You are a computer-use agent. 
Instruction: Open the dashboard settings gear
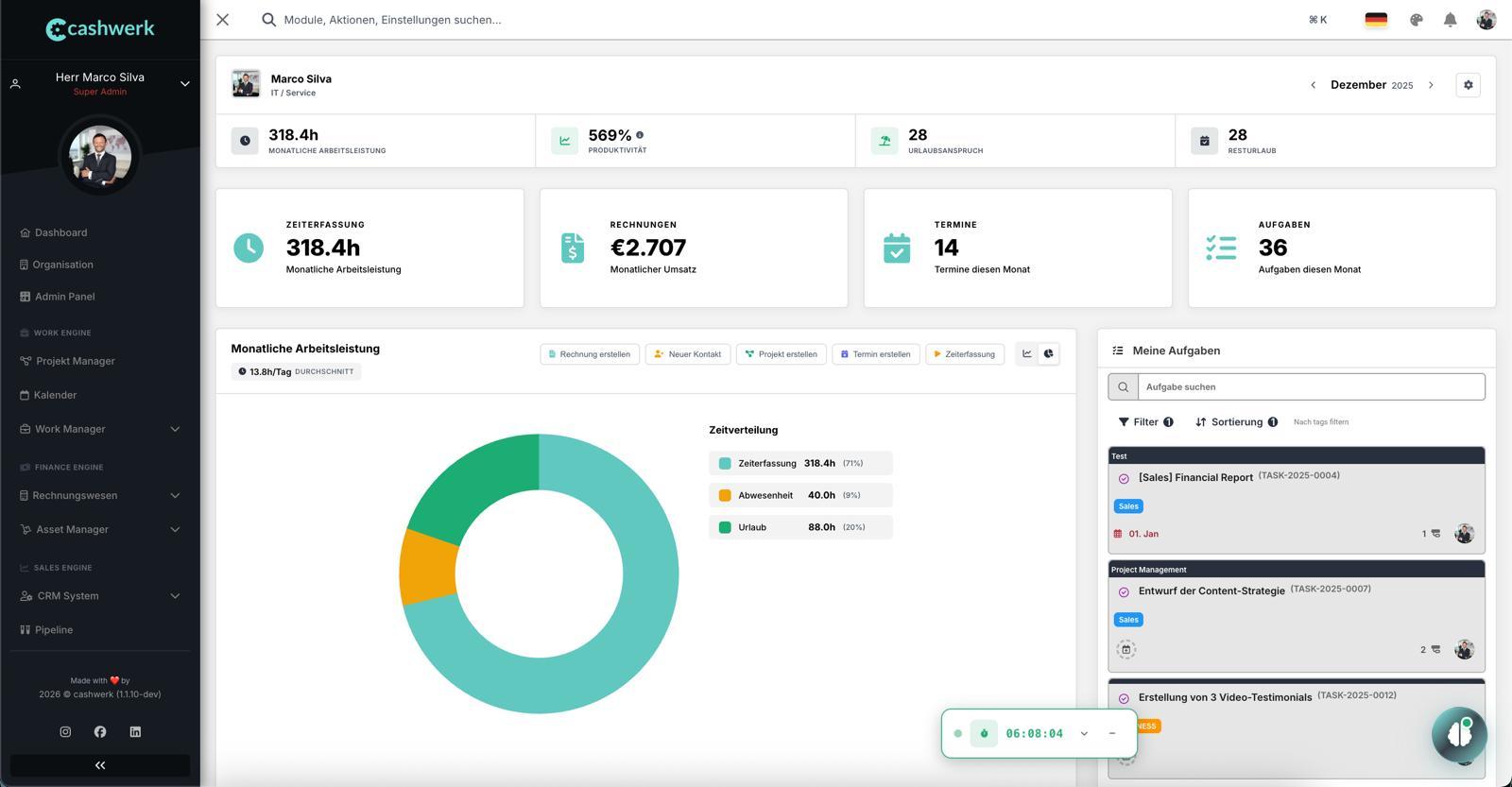(1468, 85)
